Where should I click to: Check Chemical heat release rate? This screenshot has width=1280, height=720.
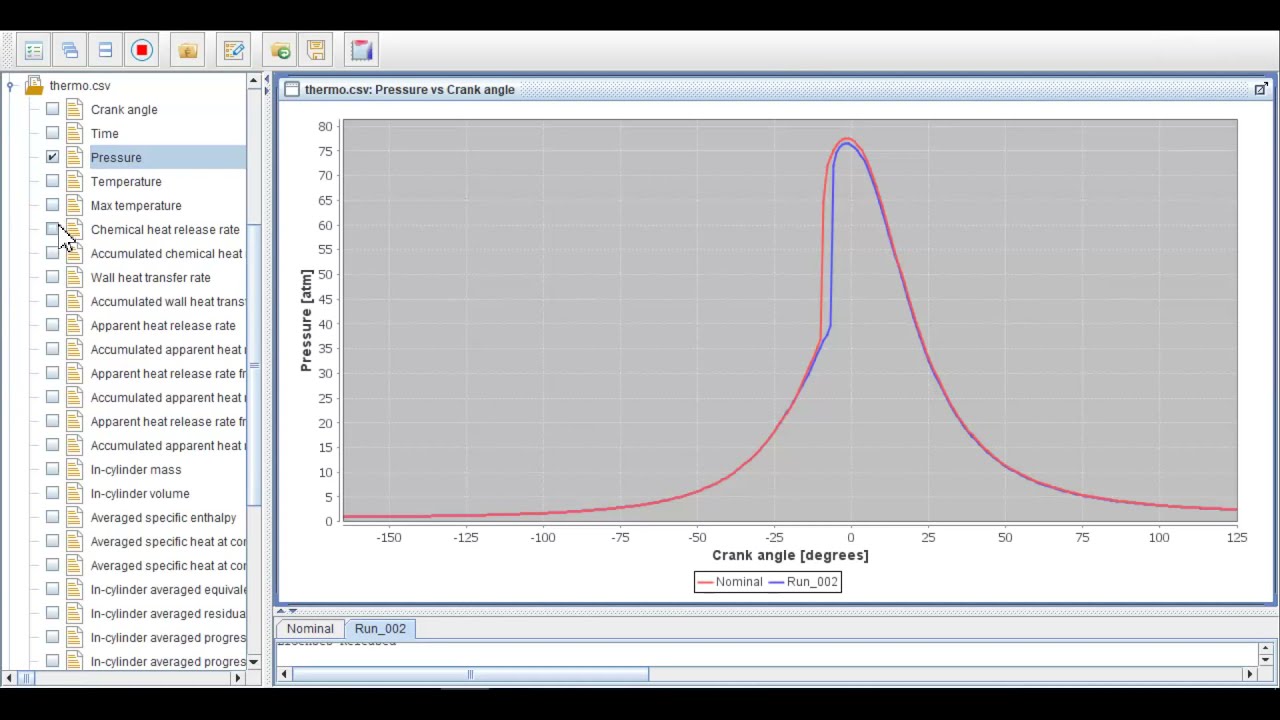[x=52, y=230]
